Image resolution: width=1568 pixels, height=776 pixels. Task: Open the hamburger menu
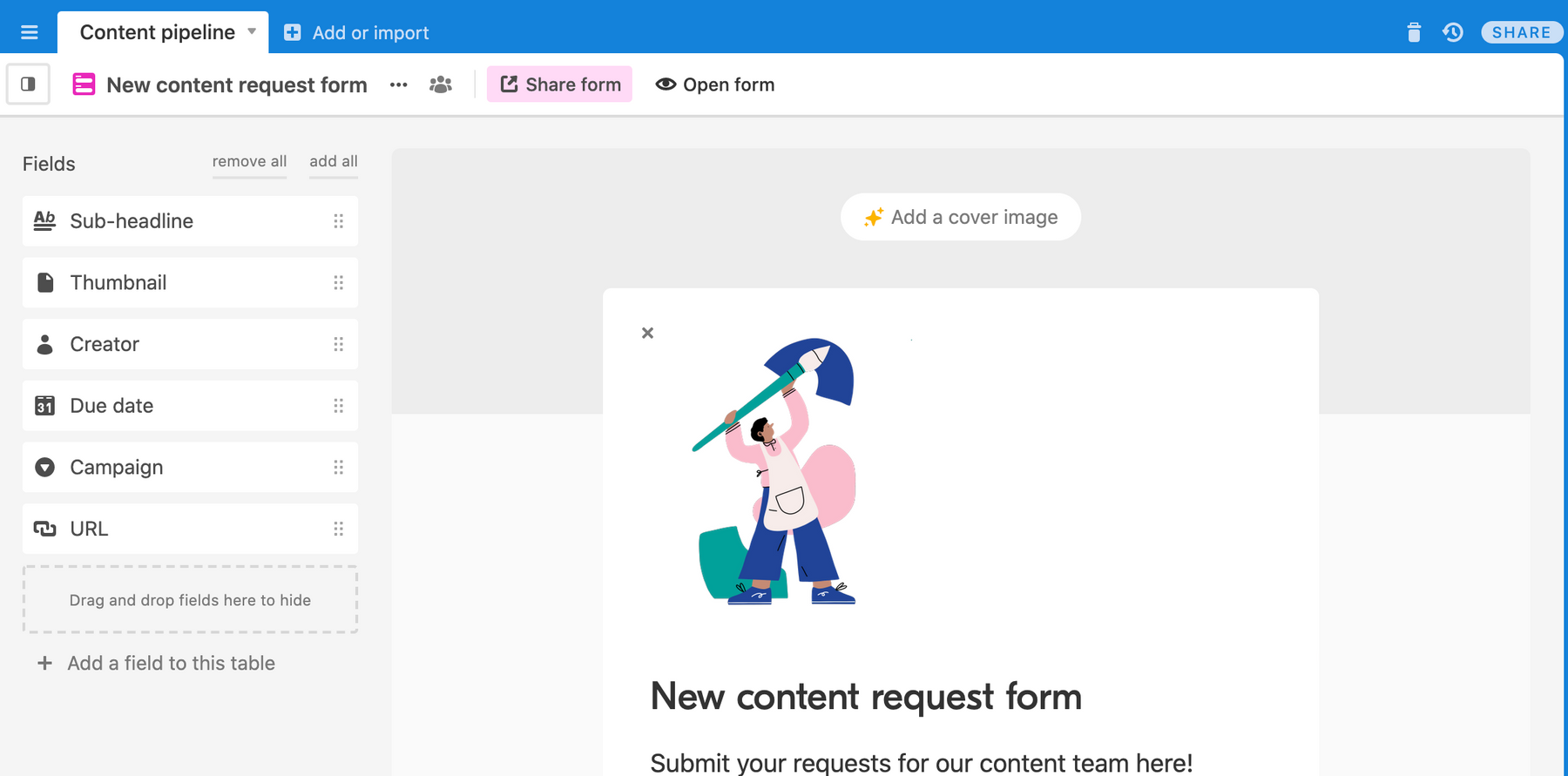pos(30,33)
